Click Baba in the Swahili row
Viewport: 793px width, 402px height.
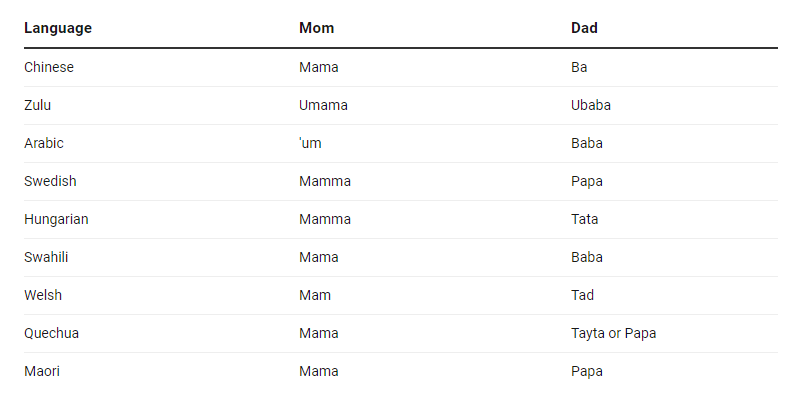587,257
